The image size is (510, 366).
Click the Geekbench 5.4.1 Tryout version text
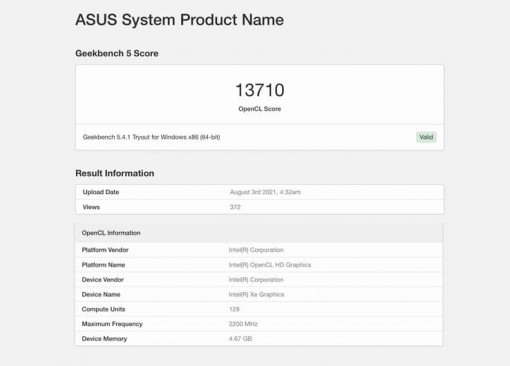click(151, 137)
